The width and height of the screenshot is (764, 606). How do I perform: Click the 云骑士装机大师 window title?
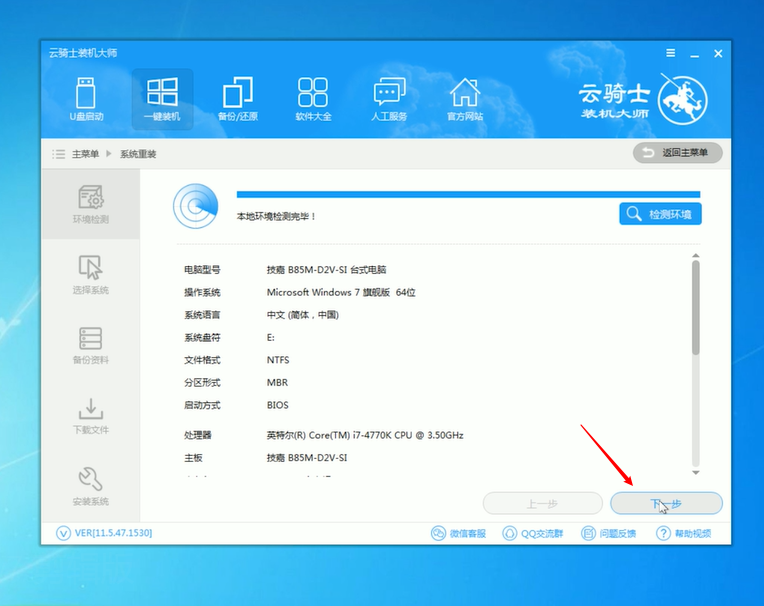pyautogui.click(x=83, y=53)
